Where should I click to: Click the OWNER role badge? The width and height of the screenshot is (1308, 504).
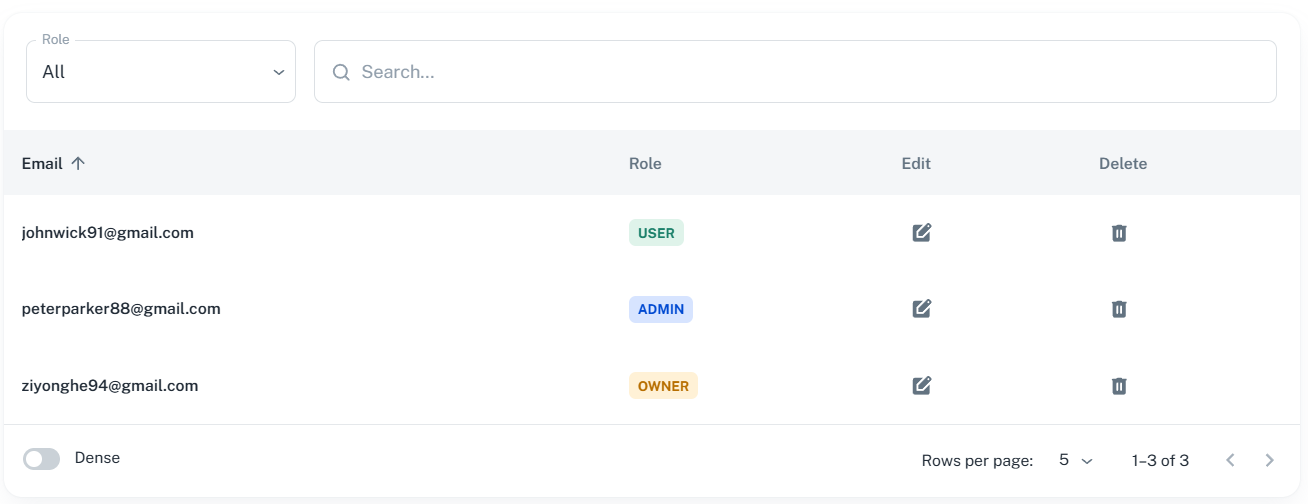pos(663,385)
